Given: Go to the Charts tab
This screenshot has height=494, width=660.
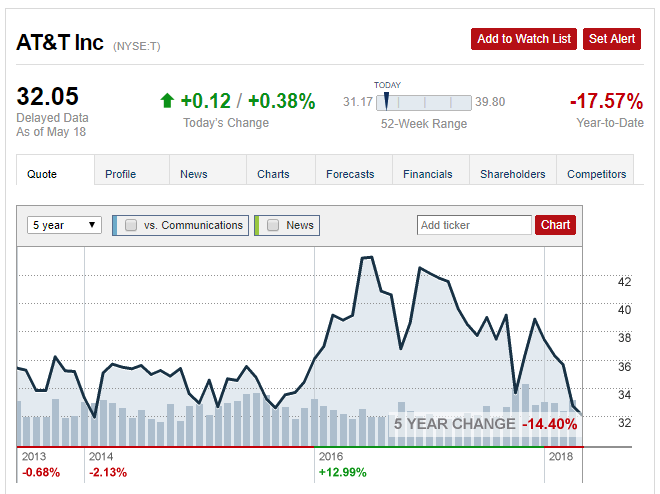Looking at the screenshot, I should [273, 174].
